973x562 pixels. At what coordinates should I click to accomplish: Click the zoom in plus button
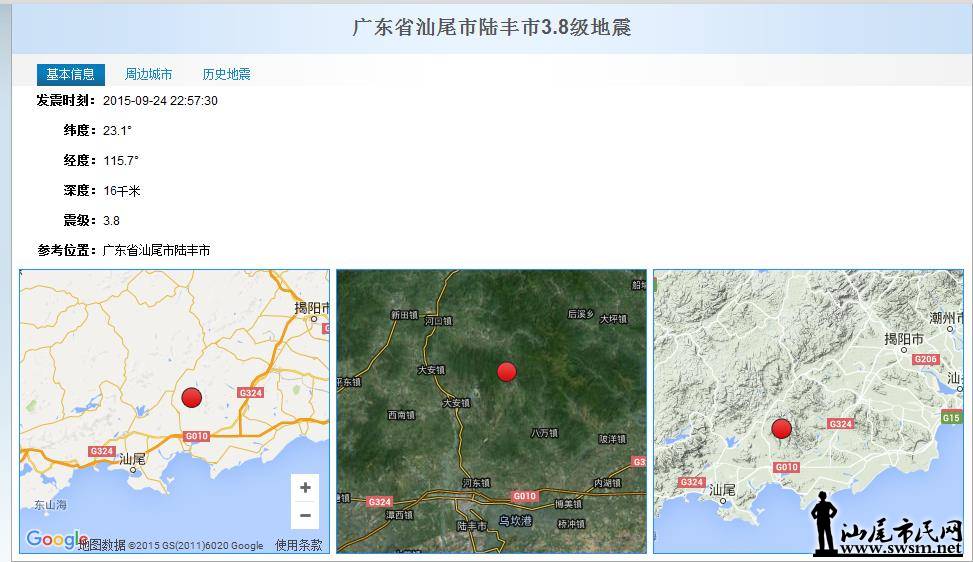pos(305,488)
